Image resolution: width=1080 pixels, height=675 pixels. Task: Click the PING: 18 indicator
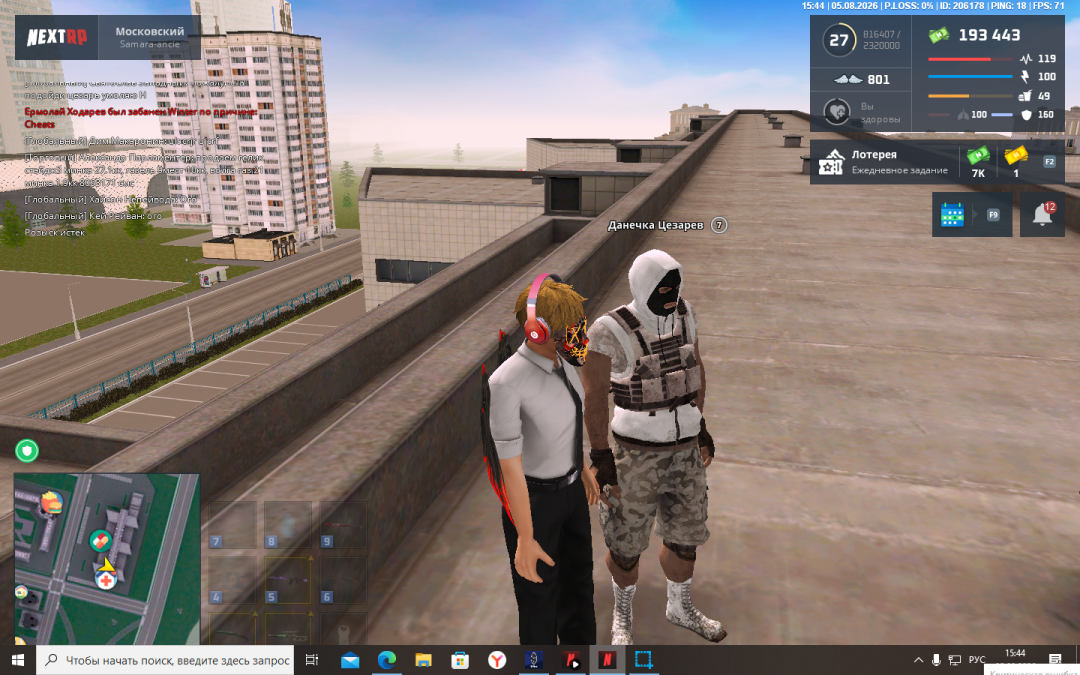click(1008, 6)
